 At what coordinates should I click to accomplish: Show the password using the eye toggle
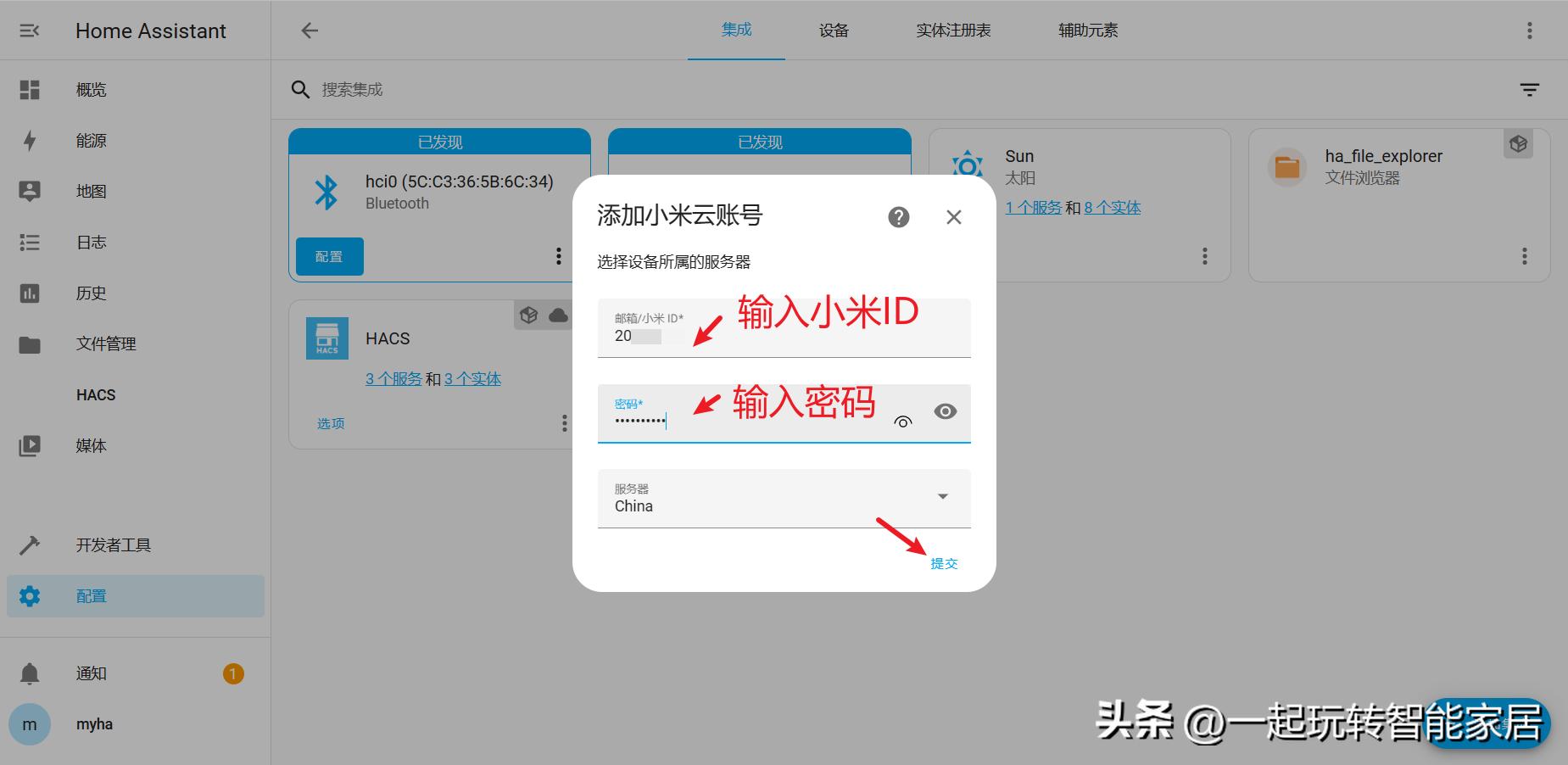pos(946,411)
